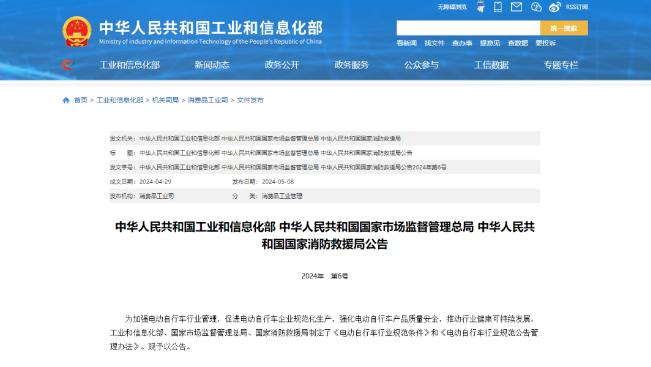The image size is (651, 367).
Task: Click the site search input field
Action: click(468, 28)
